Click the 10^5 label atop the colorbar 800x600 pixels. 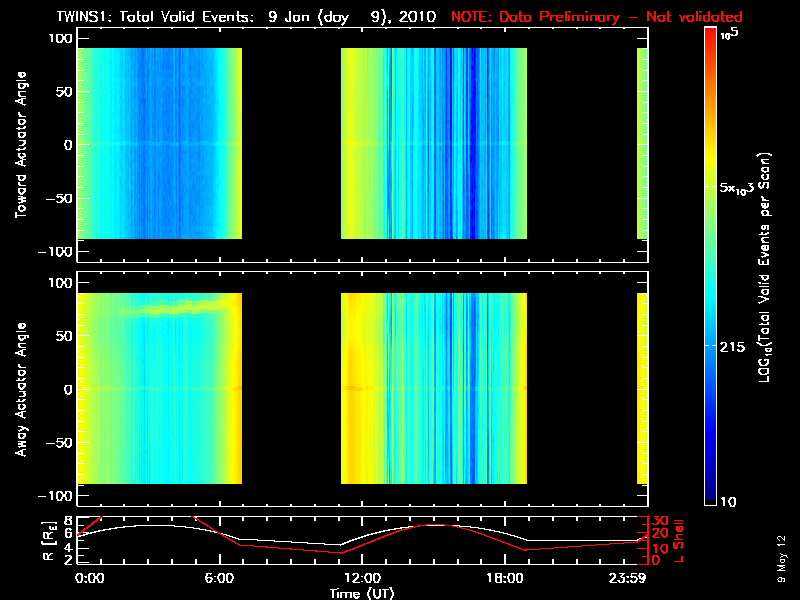[730, 34]
